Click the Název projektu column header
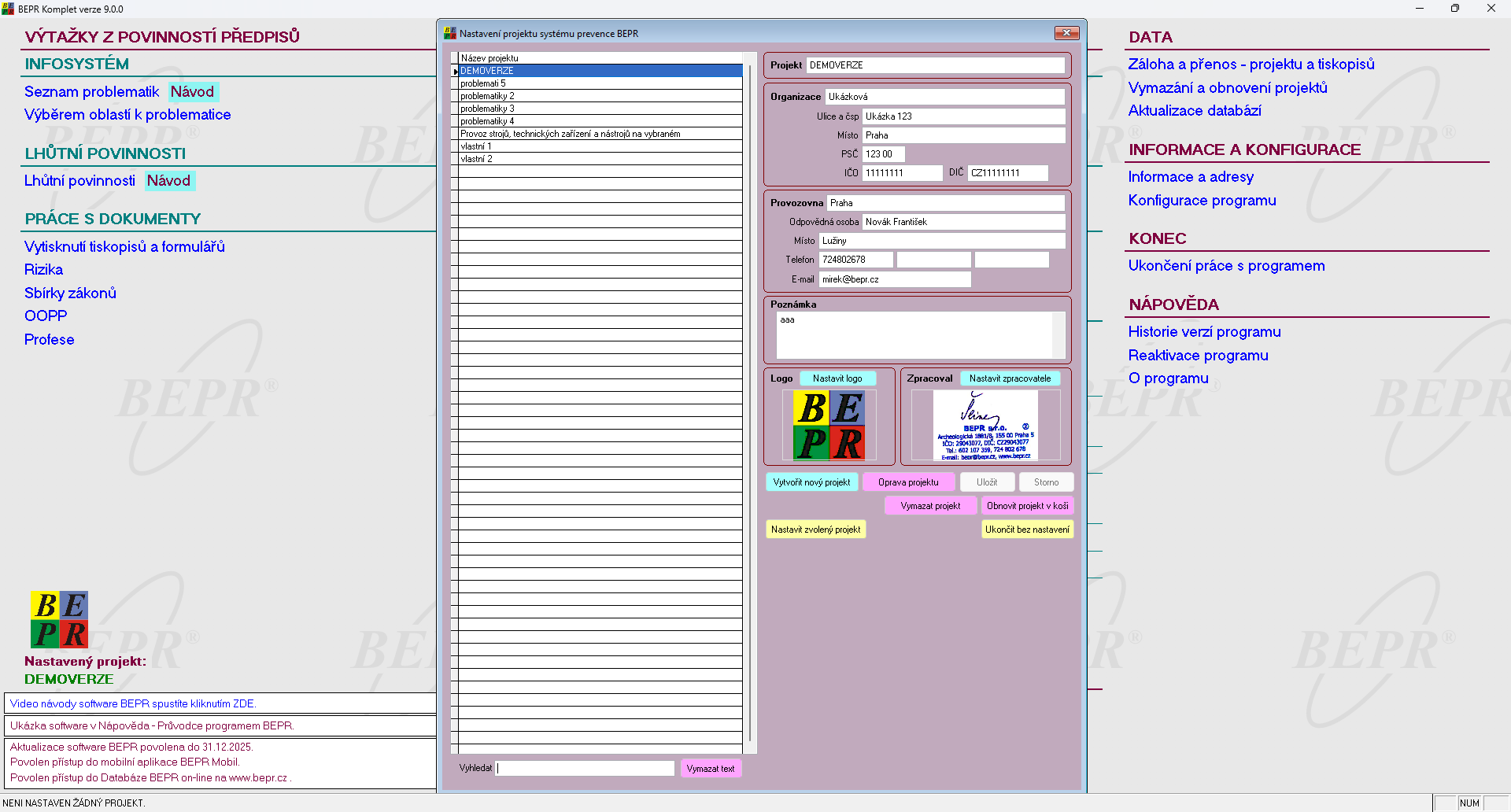The width and height of the screenshot is (1511, 812). click(x=600, y=58)
